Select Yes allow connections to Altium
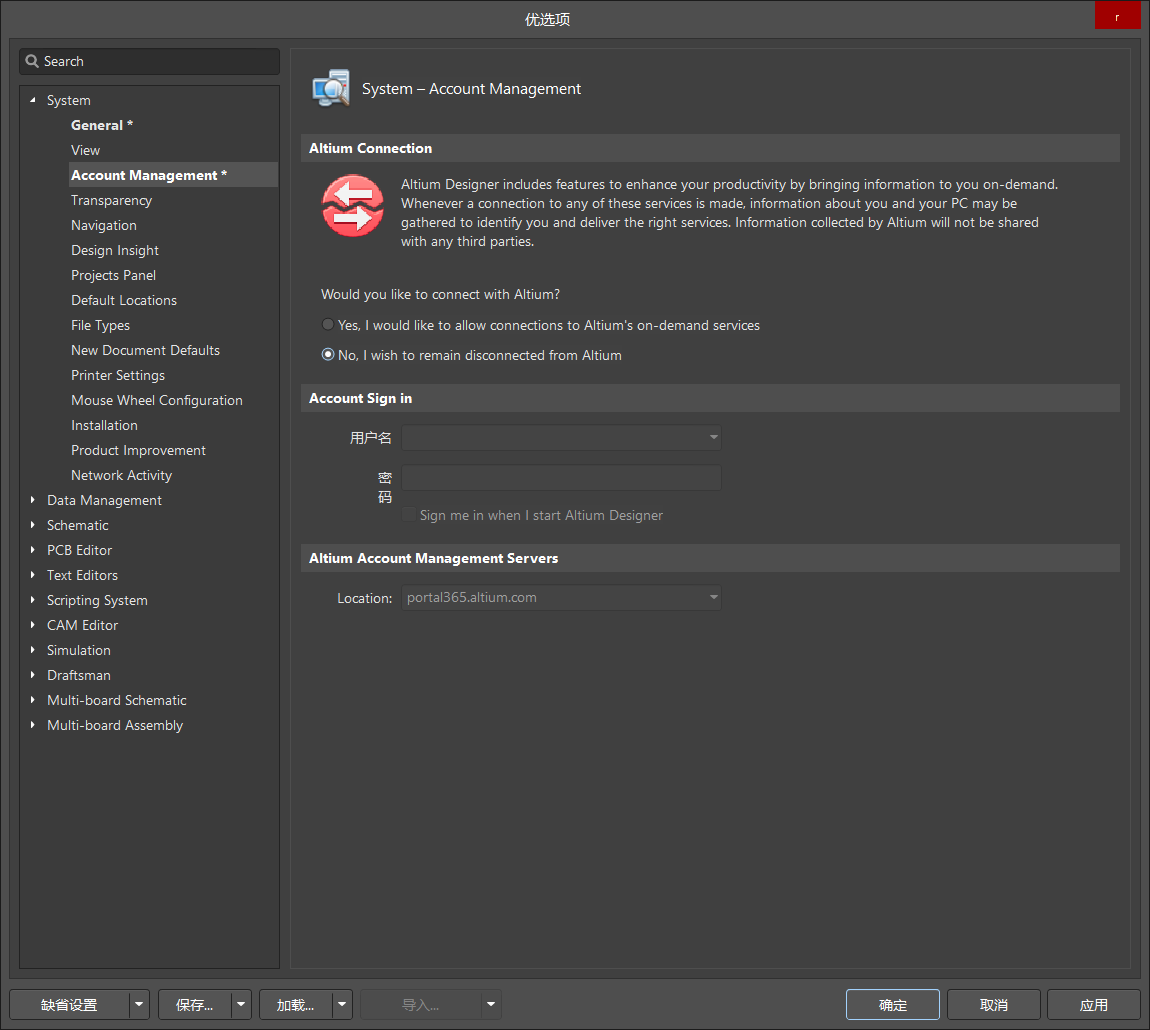1150x1030 pixels. point(328,324)
